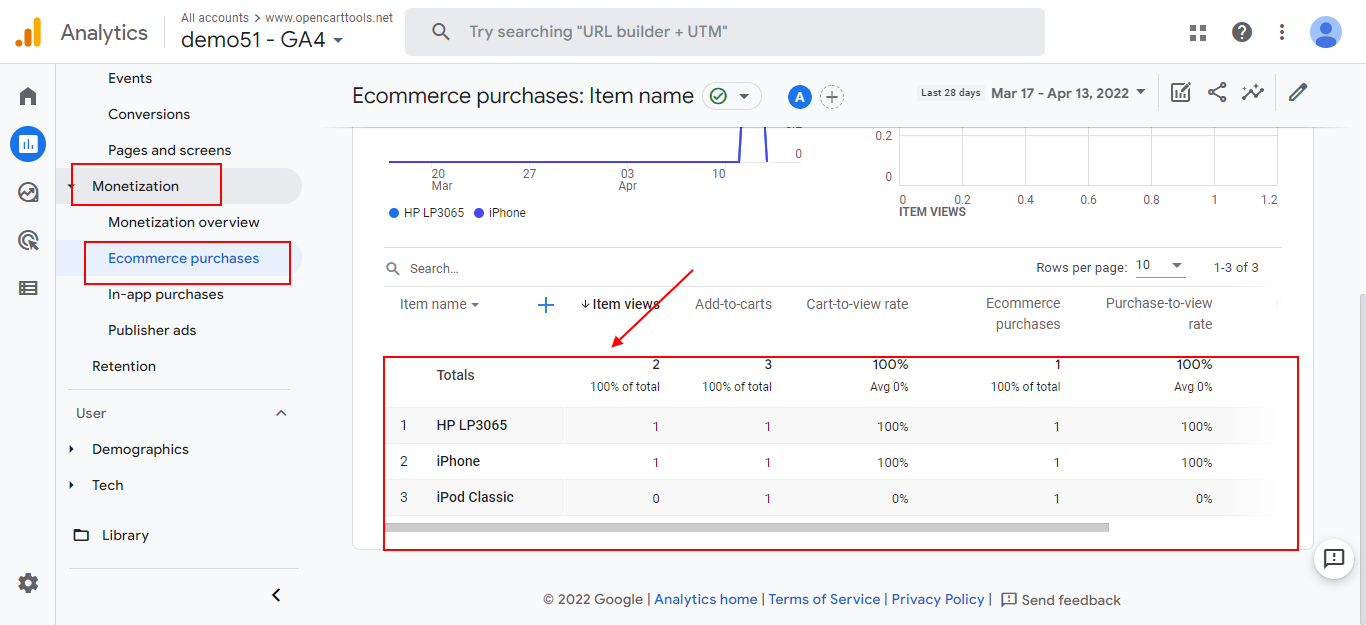The height and width of the screenshot is (625, 1366).
Task: Select Monetization overview in sidebar
Action: coord(183,222)
